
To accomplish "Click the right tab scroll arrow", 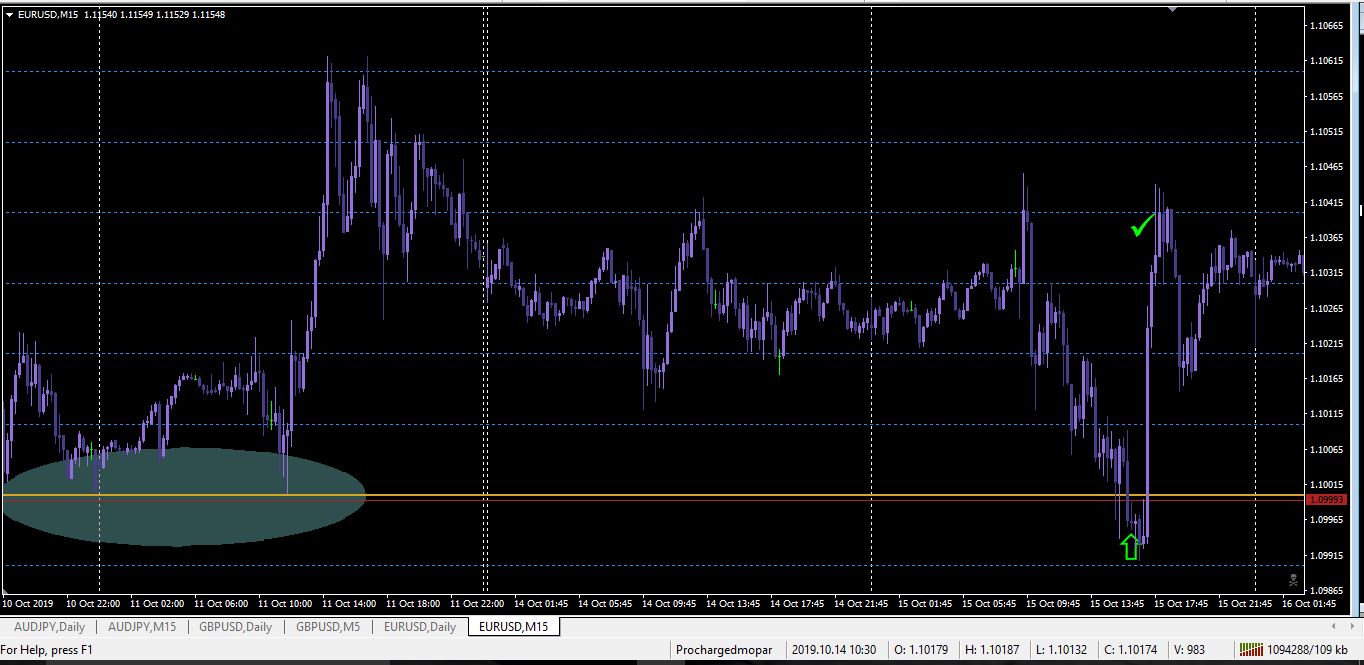I will coord(1354,627).
